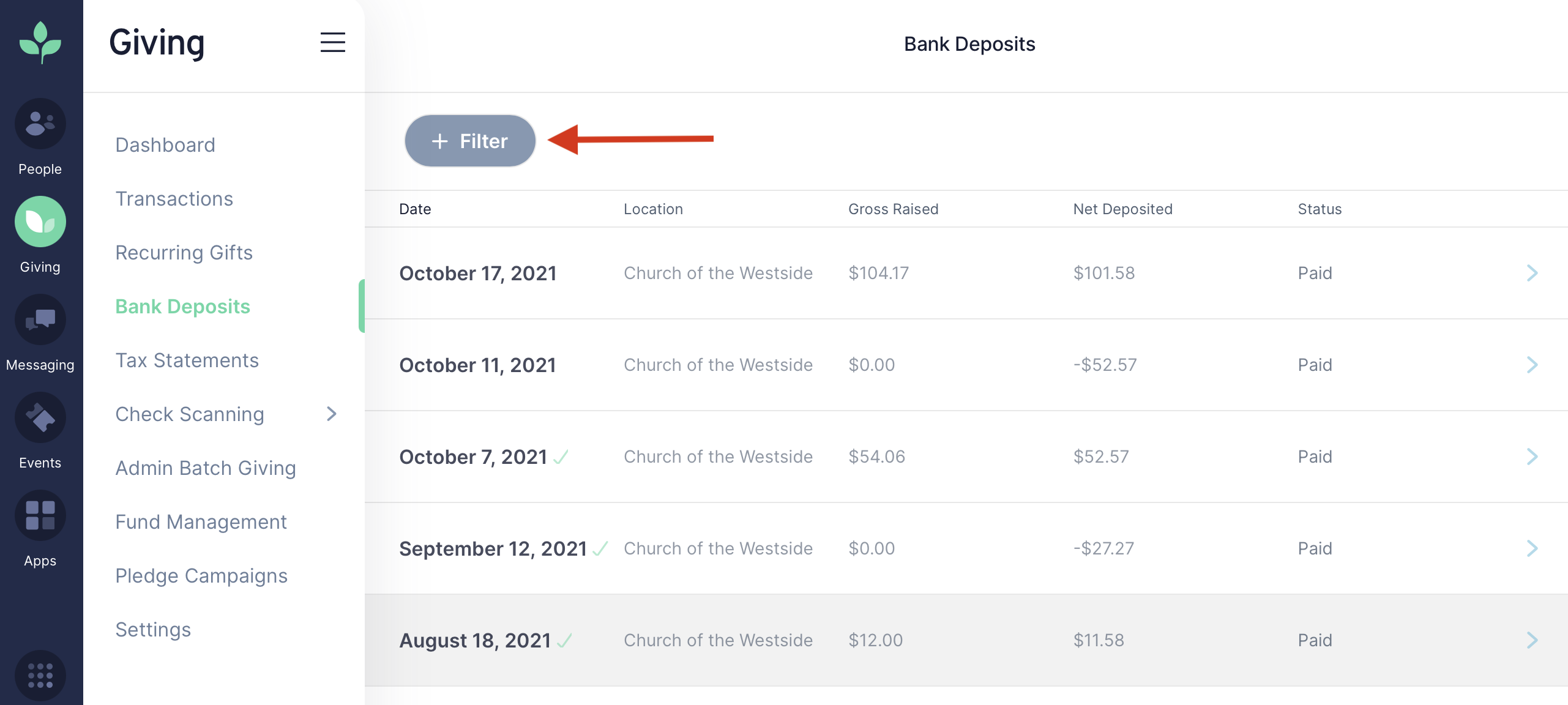
Task: Sort deposits by the Date column header
Action: coord(414,209)
